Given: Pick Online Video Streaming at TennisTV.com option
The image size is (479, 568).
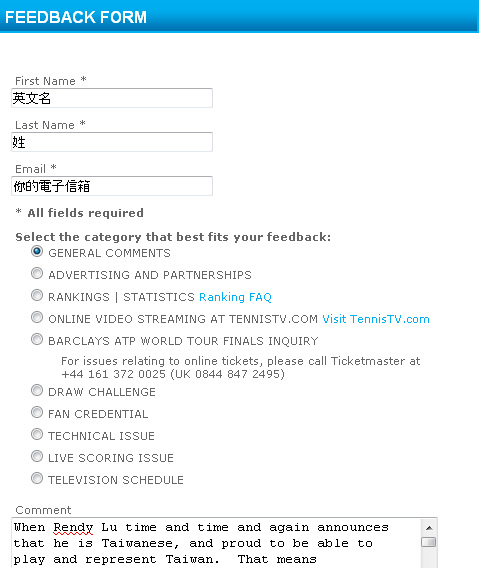Looking at the screenshot, I should point(37,317).
